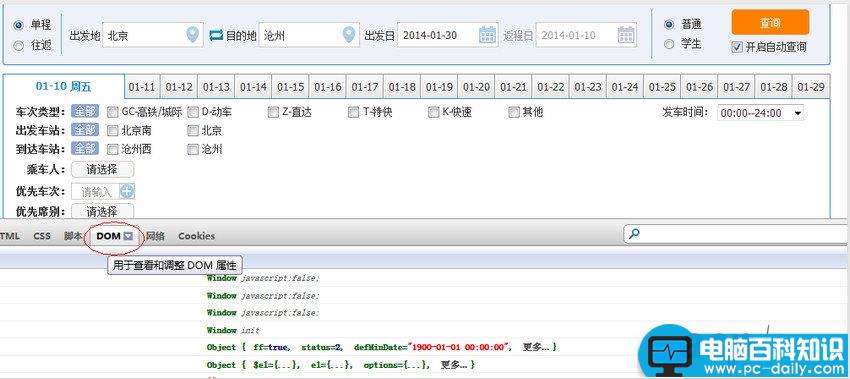Select the 往返 round-trip radio button

click(x=19, y=46)
